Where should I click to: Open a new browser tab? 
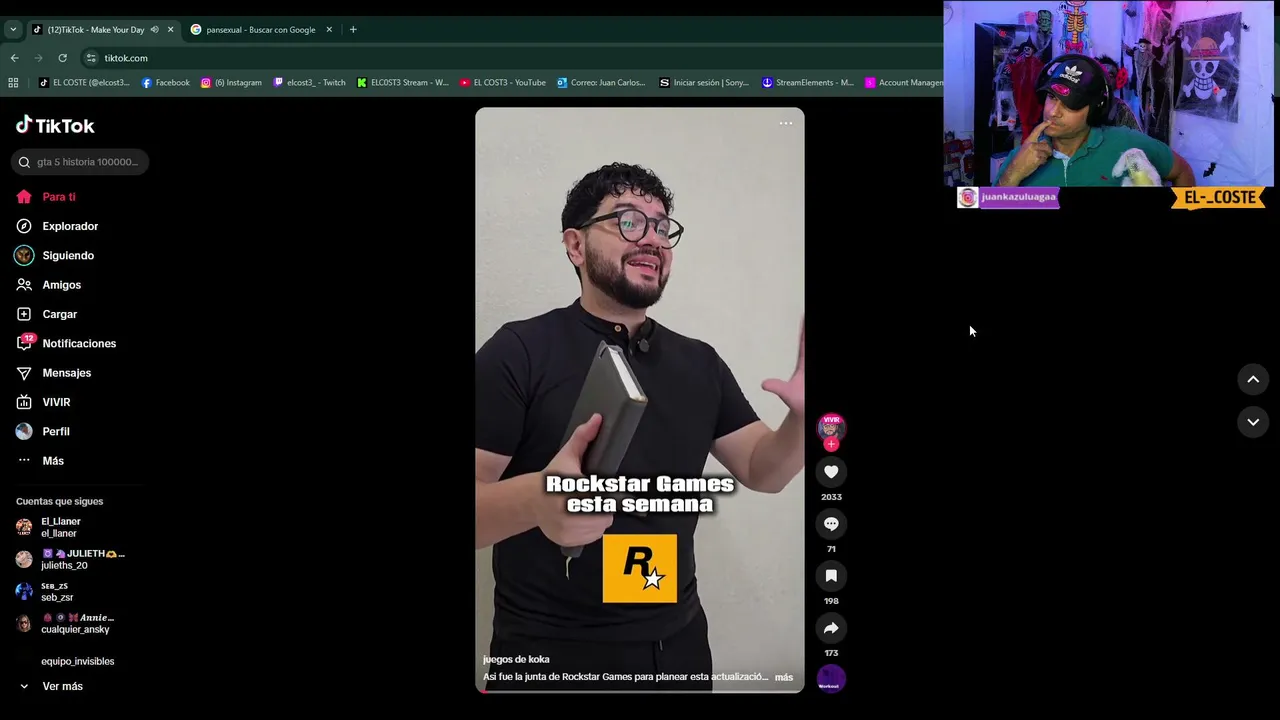[x=353, y=30]
